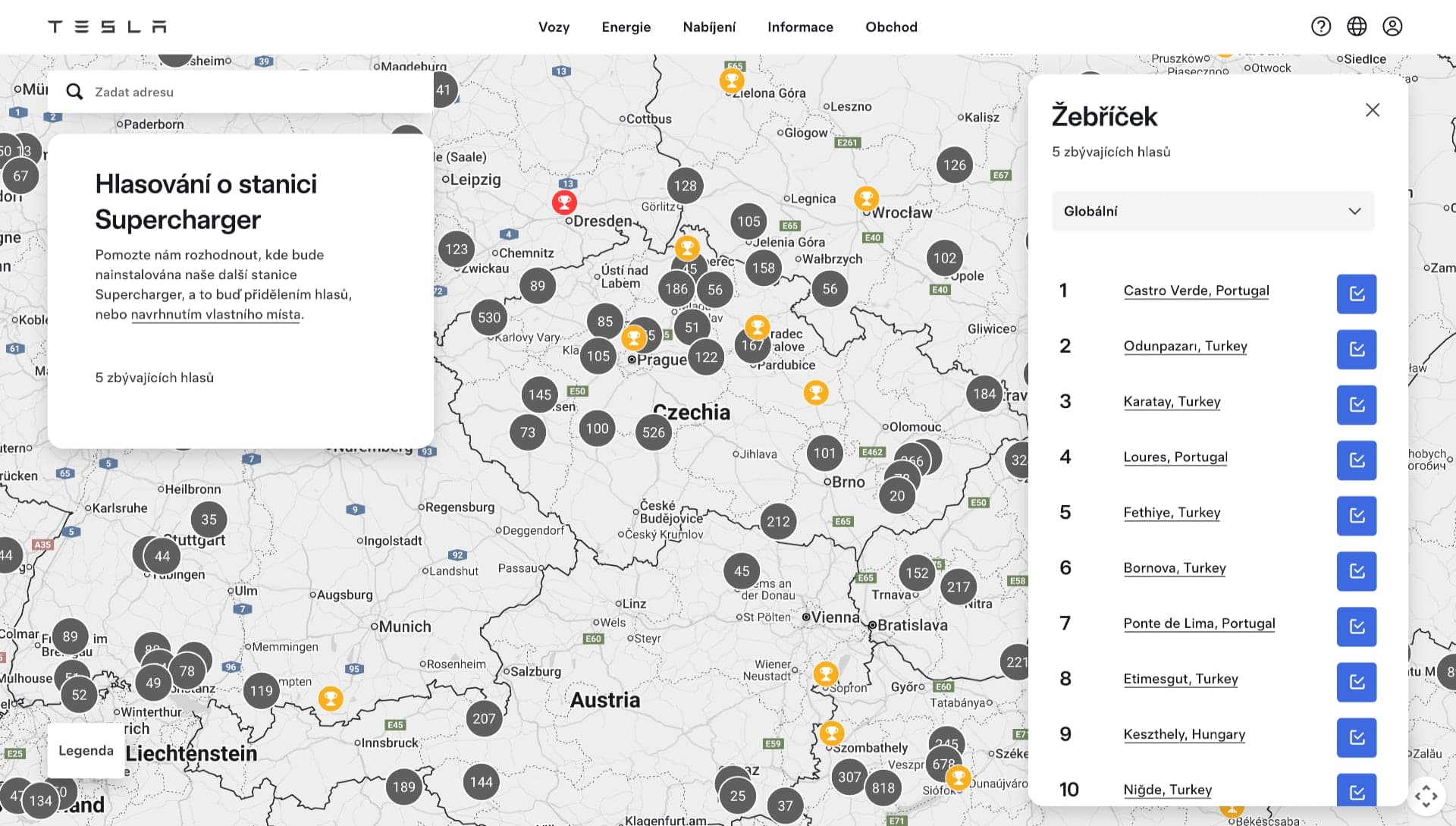Open the help icon in the top bar
The width and height of the screenshot is (1456, 826).
[x=1321, y=27]
